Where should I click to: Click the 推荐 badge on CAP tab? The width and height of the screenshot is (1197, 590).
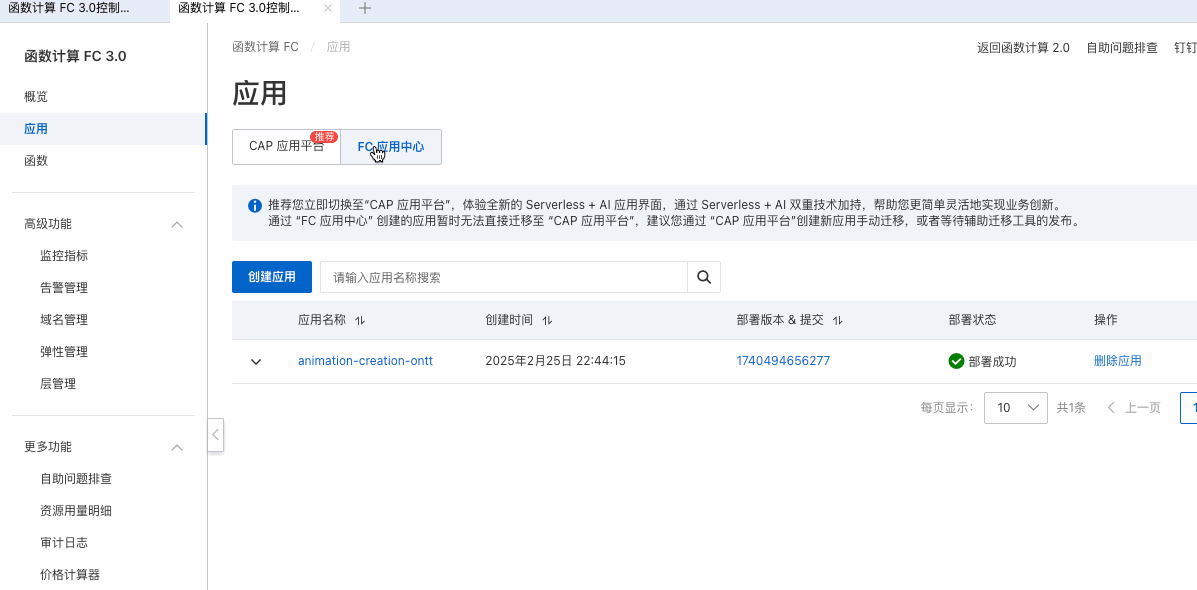pos(324,137)
